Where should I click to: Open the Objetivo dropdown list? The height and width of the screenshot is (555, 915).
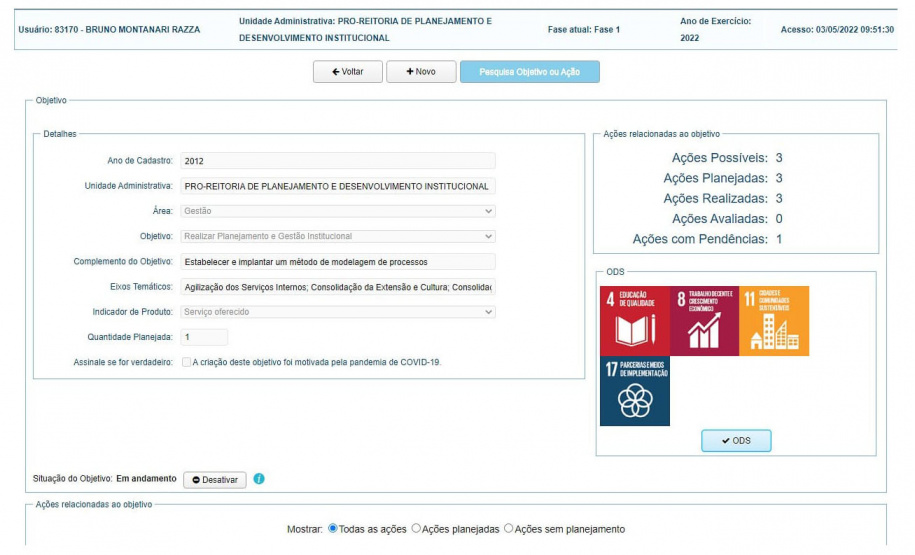[338, 236]
